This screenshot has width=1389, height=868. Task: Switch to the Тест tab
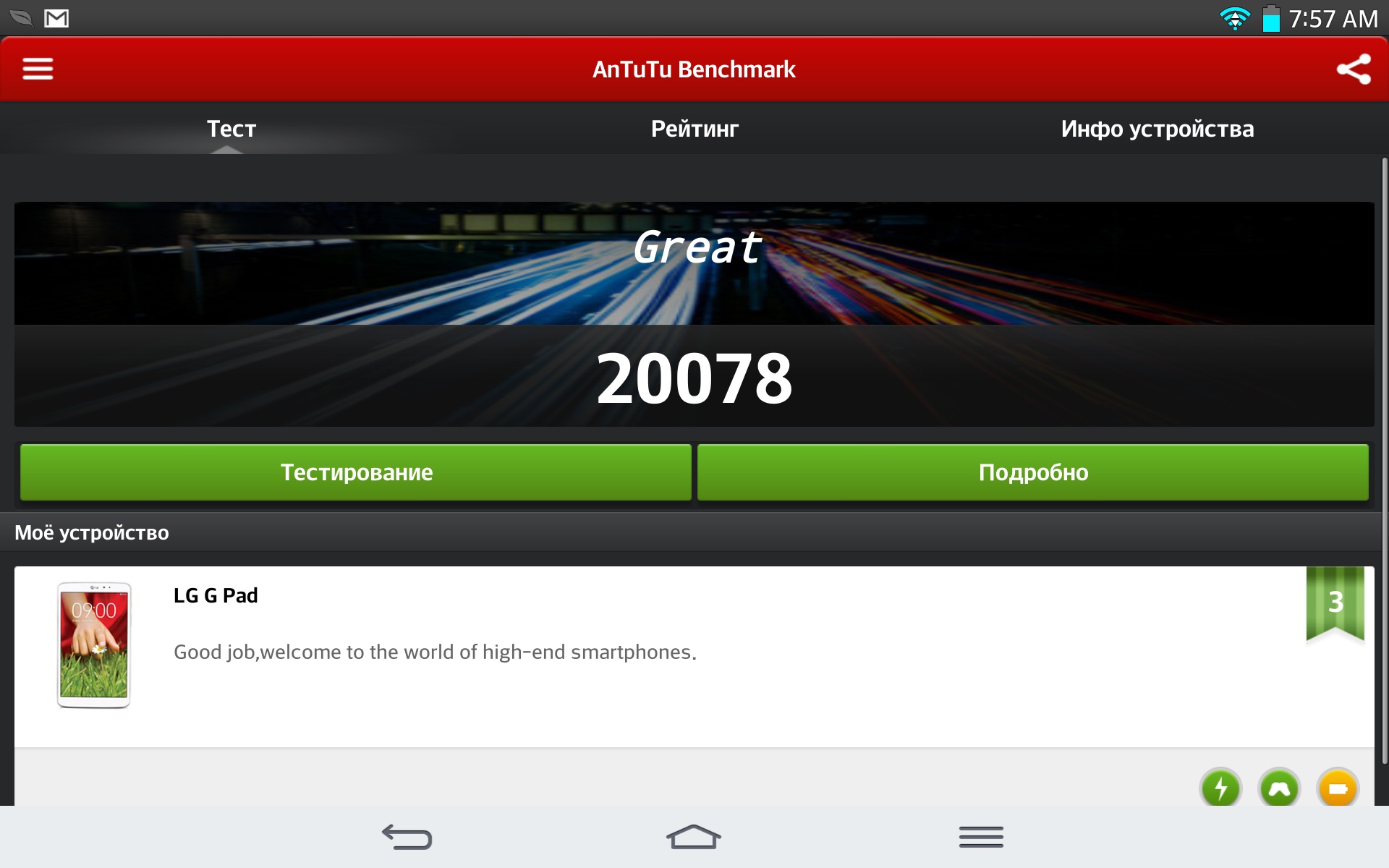[231, 129]
